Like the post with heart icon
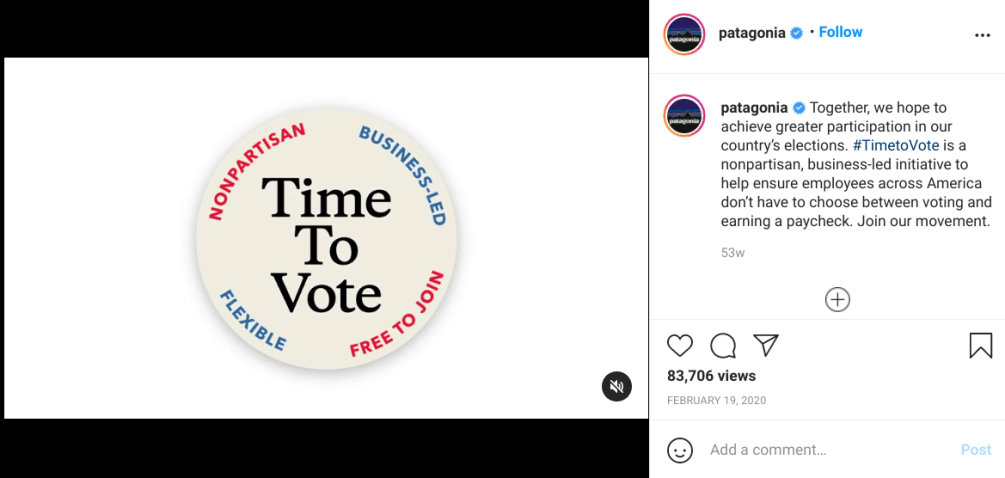Screen dimensions: 1005x478 coord(680,346)
